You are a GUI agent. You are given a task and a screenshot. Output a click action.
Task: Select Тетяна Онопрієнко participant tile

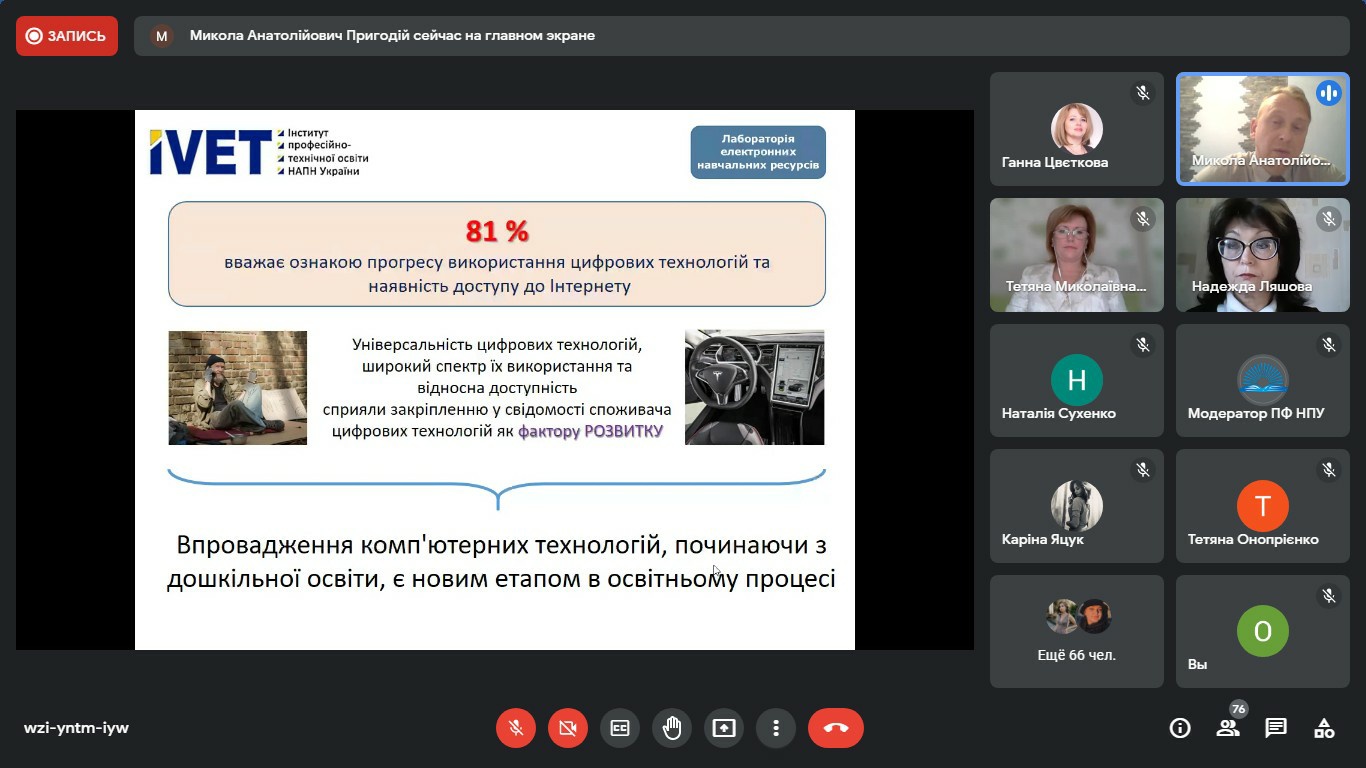[1263, 506]
